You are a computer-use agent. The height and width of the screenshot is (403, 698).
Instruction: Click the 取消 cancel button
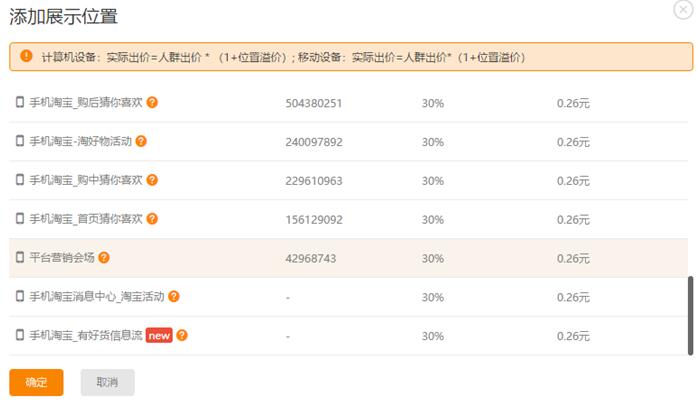pyautogui.click(x=107, y=382)
